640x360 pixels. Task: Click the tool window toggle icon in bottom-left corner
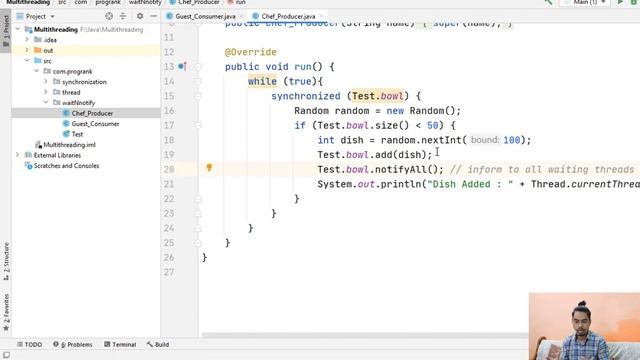point(6,355)
